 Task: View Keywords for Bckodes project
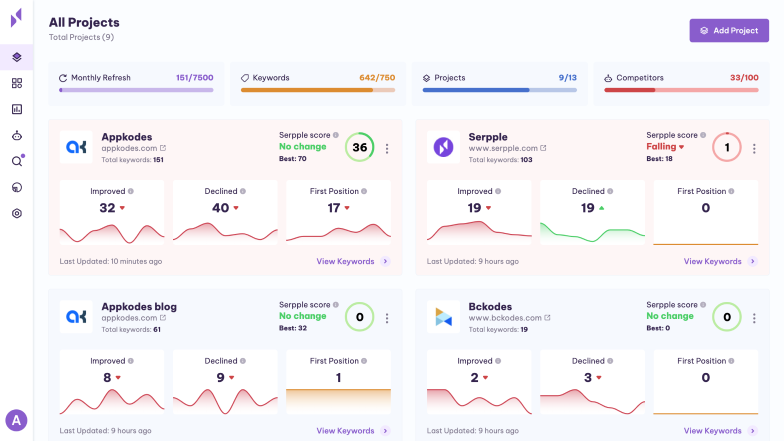(720, 431)
